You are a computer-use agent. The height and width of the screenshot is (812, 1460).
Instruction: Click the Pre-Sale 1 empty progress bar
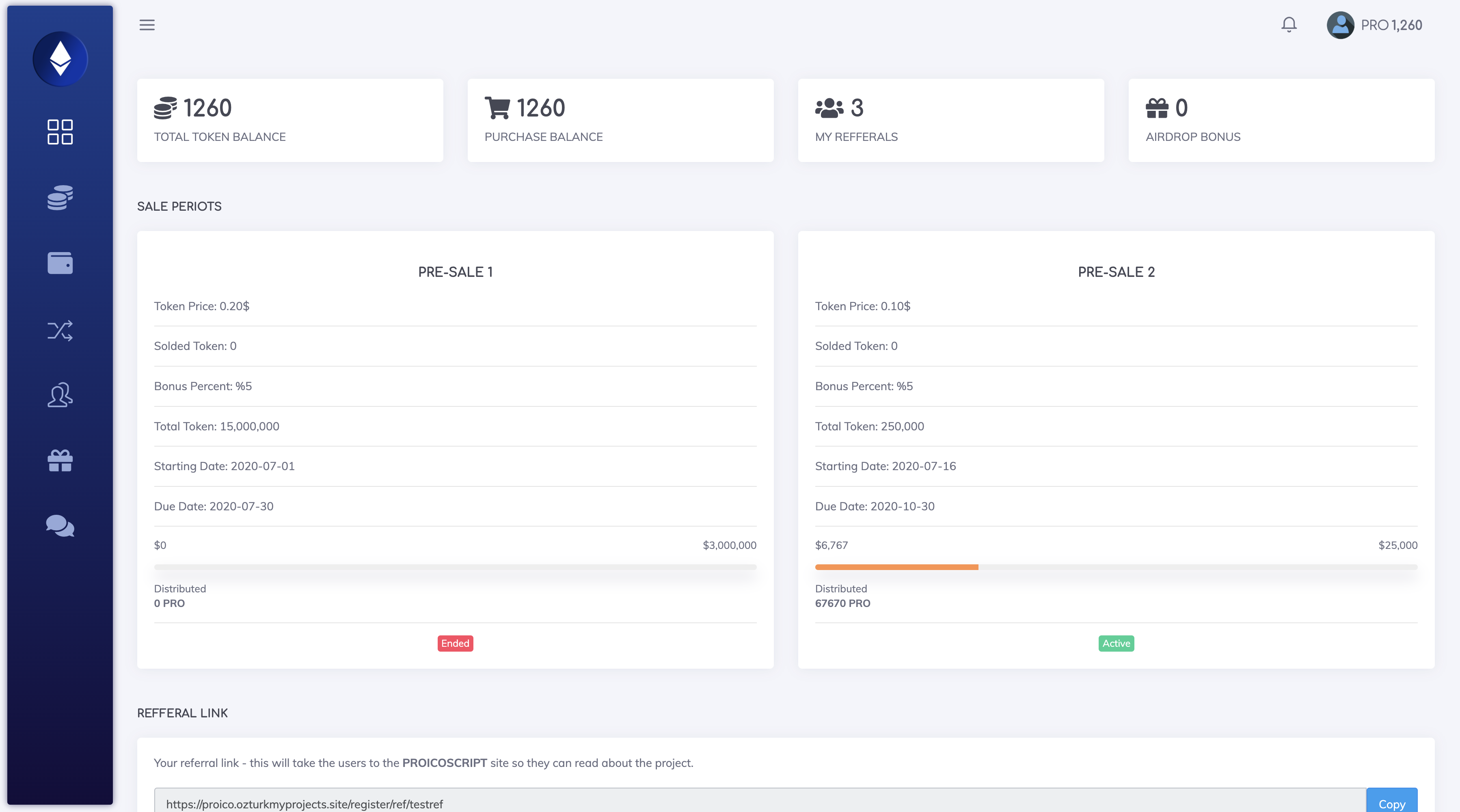pos(455,567)
